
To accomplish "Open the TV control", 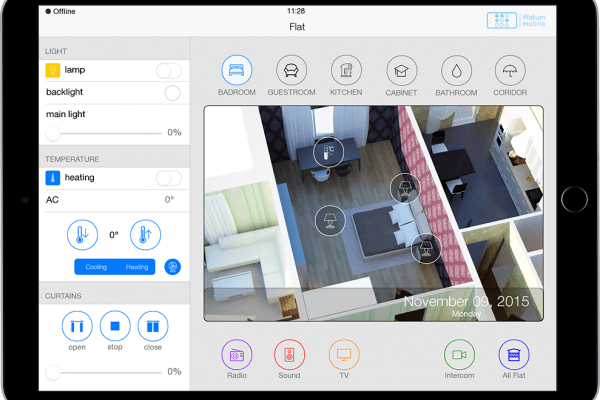I will (x=343, y=354).
